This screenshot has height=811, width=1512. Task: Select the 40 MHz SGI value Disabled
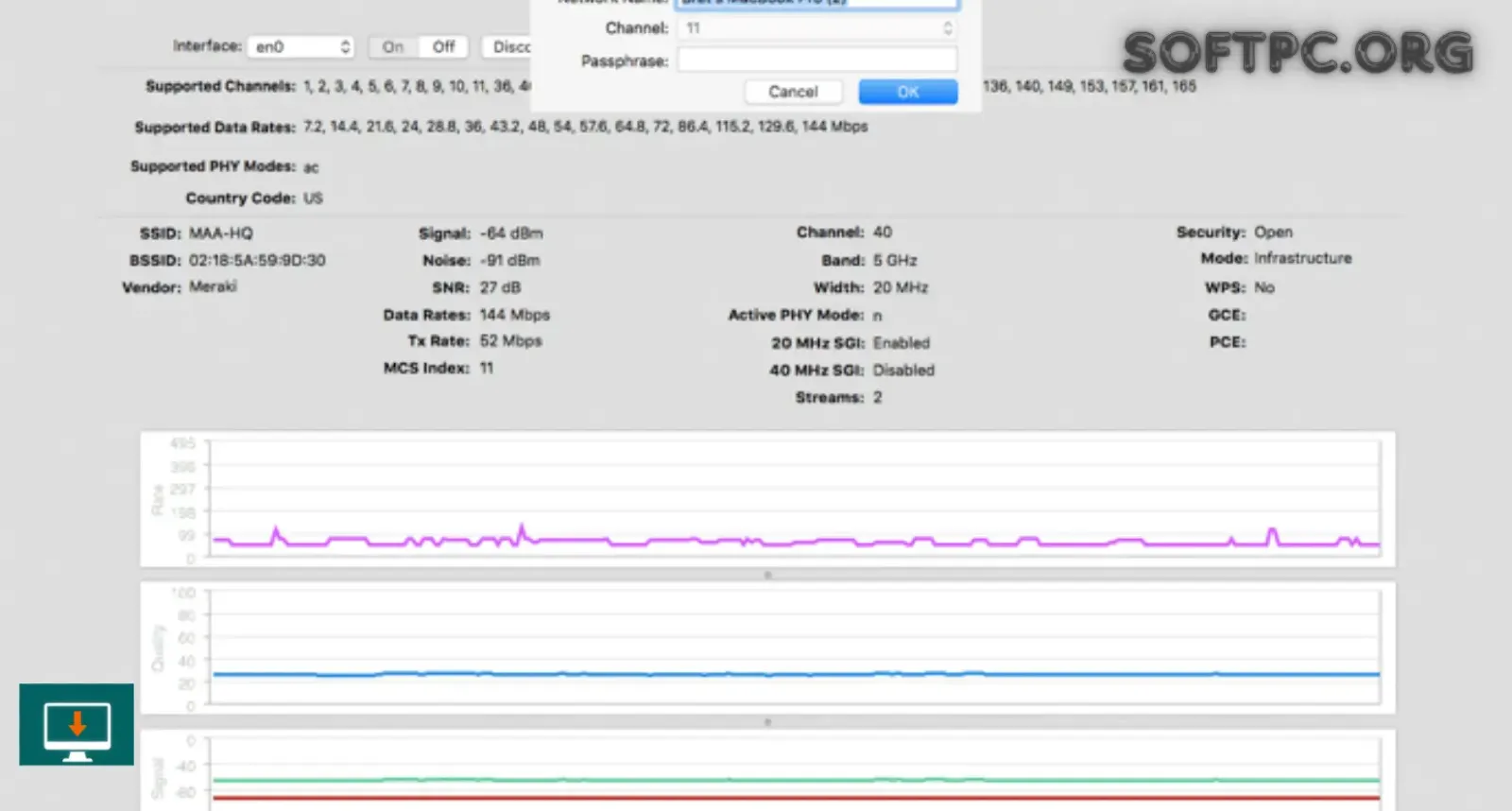(903, 371)
